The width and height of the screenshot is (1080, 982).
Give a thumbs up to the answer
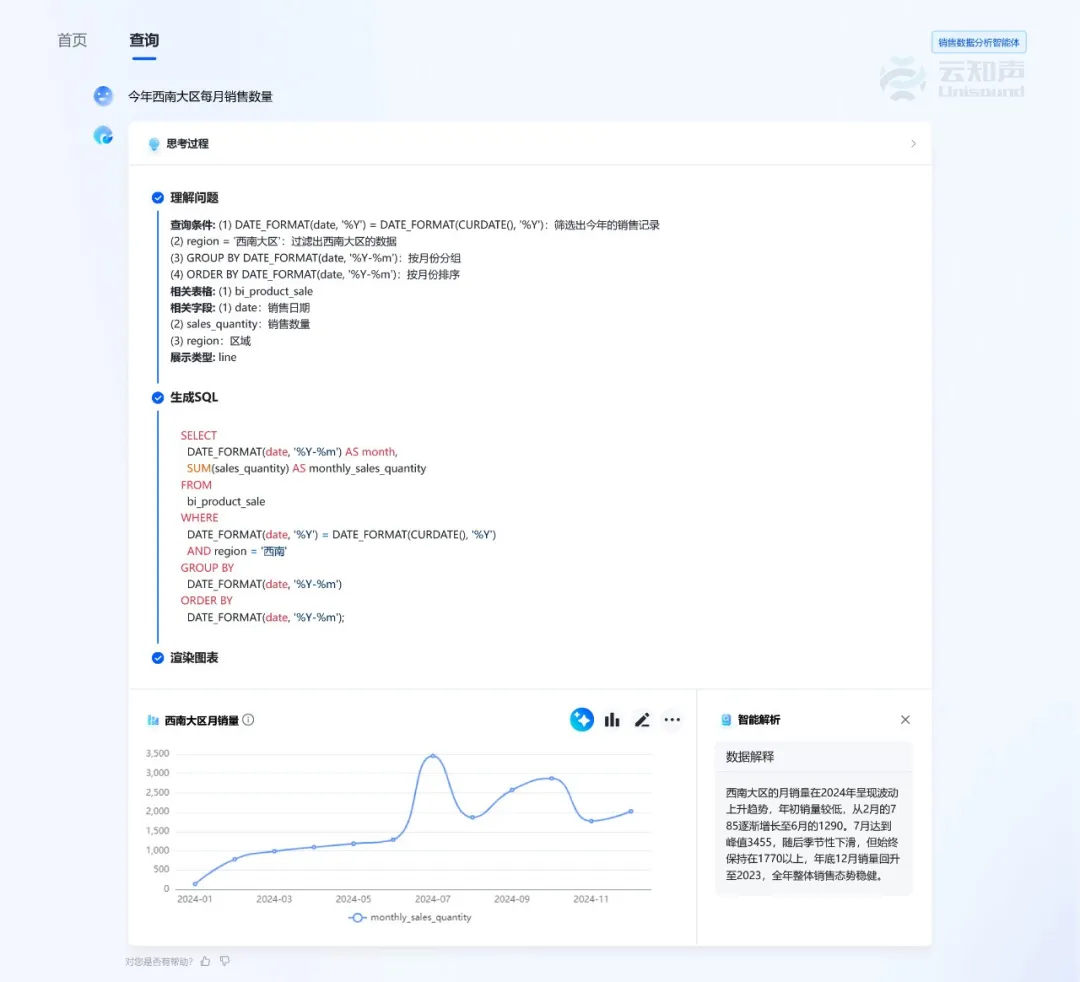coord(205,961)
